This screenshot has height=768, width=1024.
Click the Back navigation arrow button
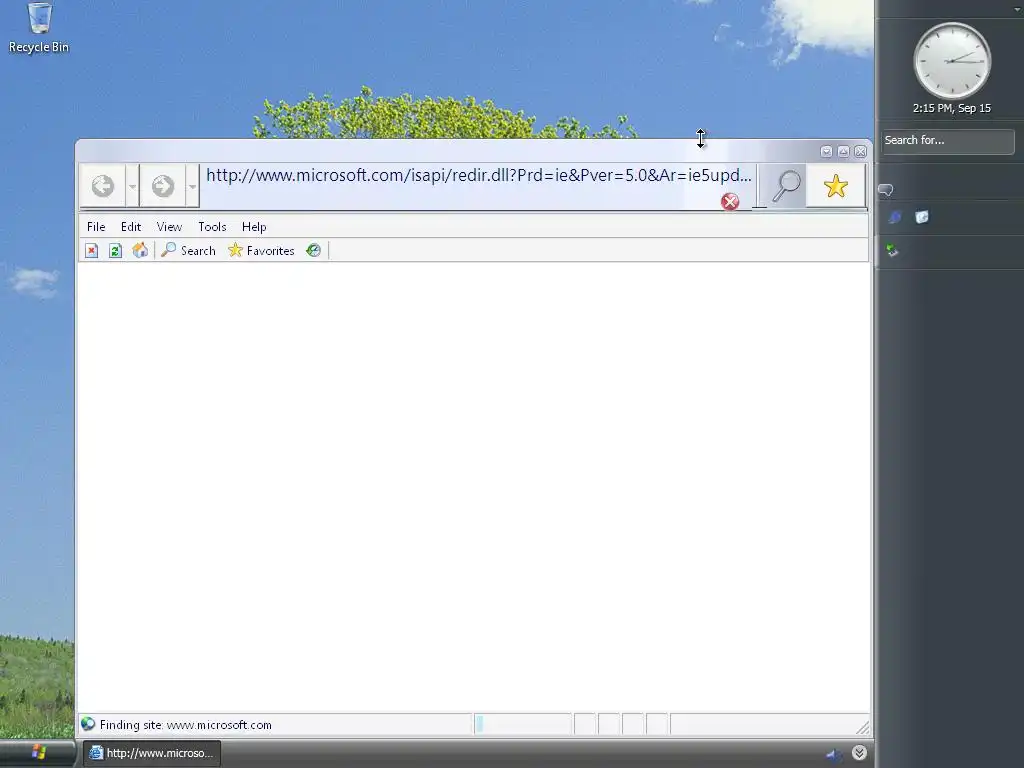103,186
